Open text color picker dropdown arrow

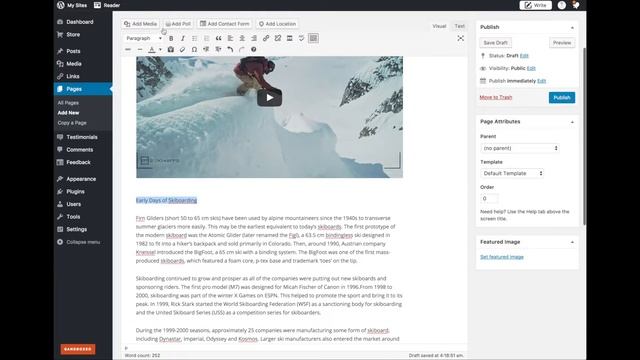pos(160,49)
